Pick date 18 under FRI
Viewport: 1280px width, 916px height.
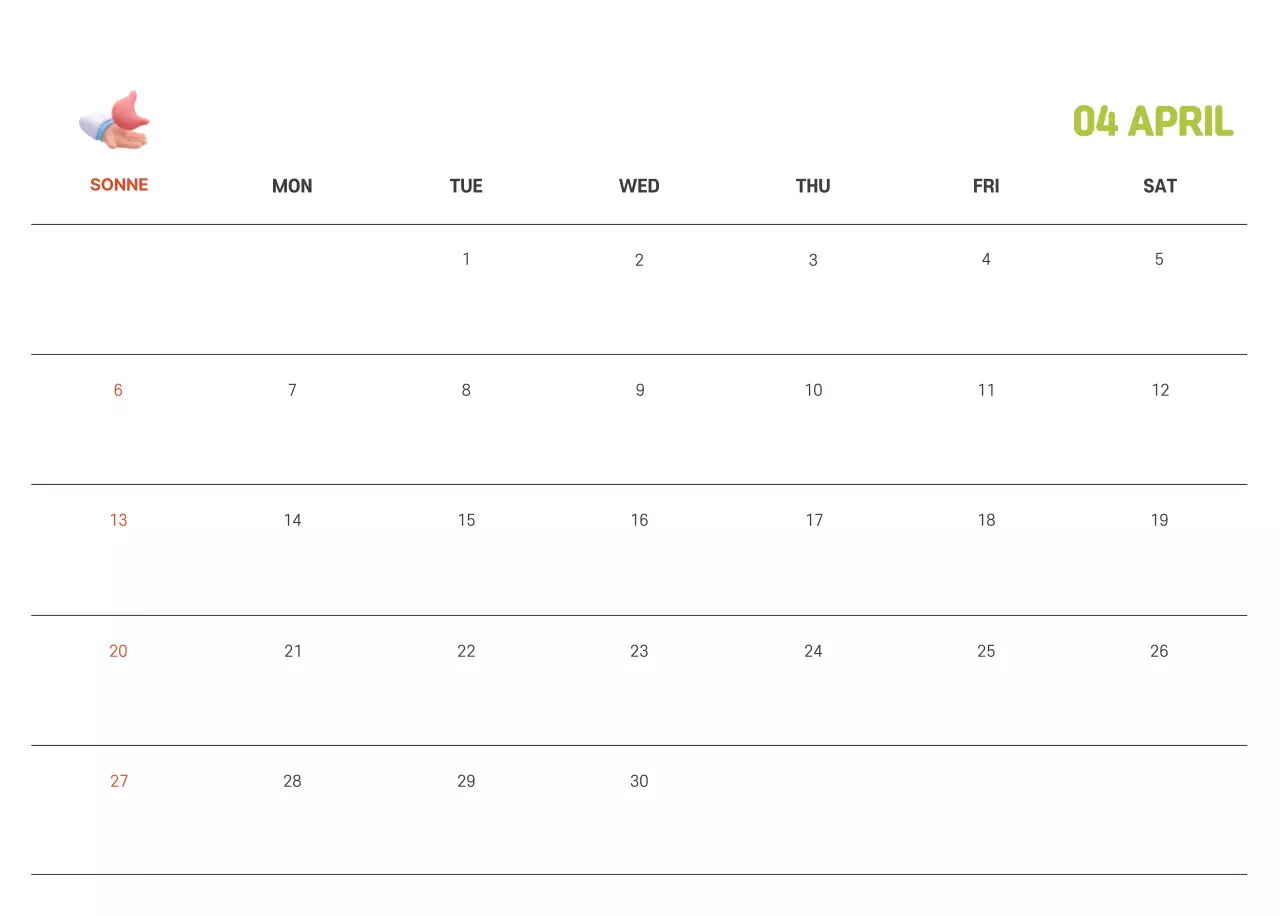click(986, 520)
